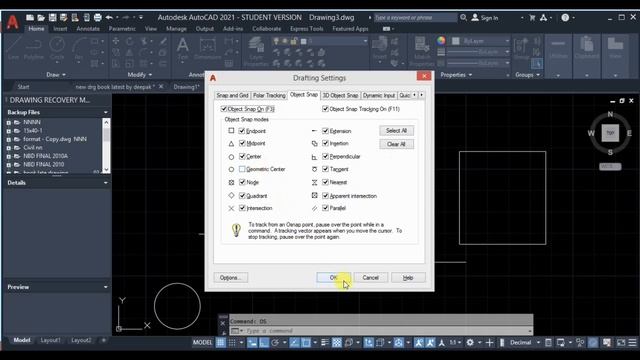
Task: Toggle polar tracking in the status bar
Action: pyautogui.click(x=275, y=342)
